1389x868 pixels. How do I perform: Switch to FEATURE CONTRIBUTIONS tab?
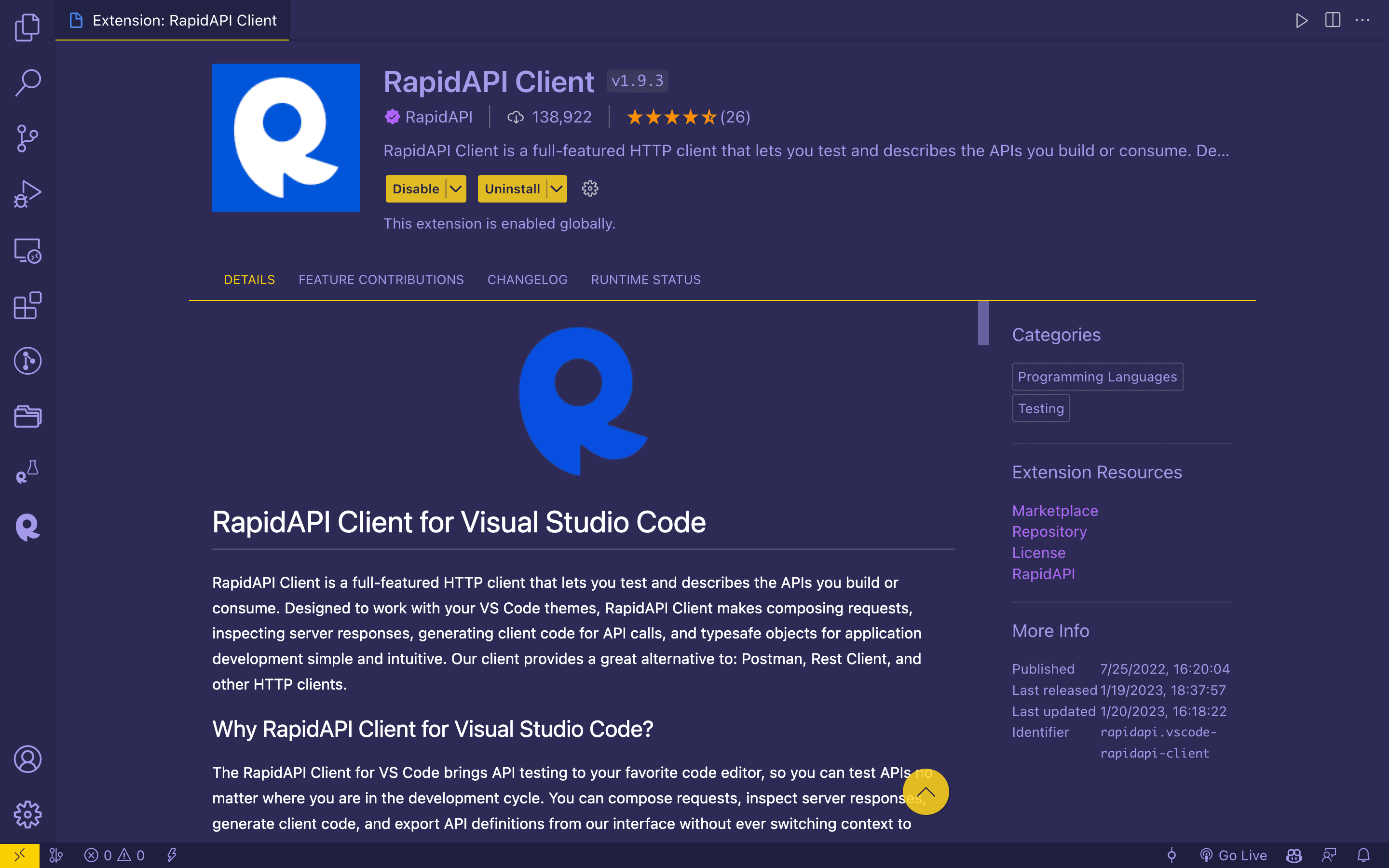click(x=381, y=280)
